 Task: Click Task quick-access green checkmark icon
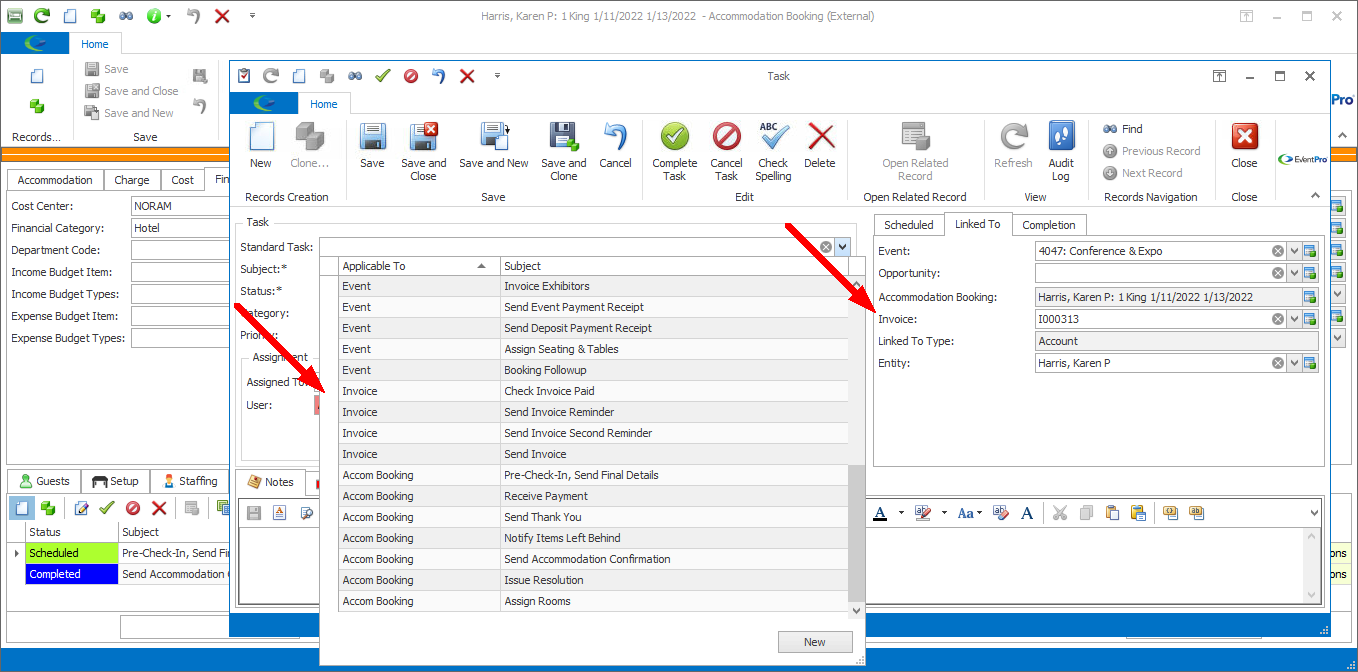(382, 76)
